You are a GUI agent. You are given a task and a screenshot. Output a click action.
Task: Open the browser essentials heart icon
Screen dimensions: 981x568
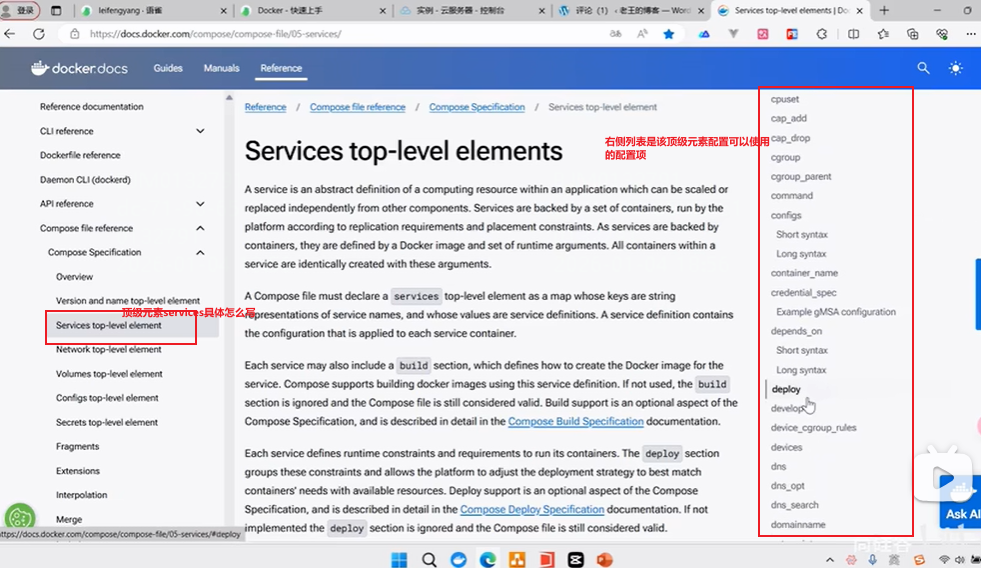[x=942, y=34]
